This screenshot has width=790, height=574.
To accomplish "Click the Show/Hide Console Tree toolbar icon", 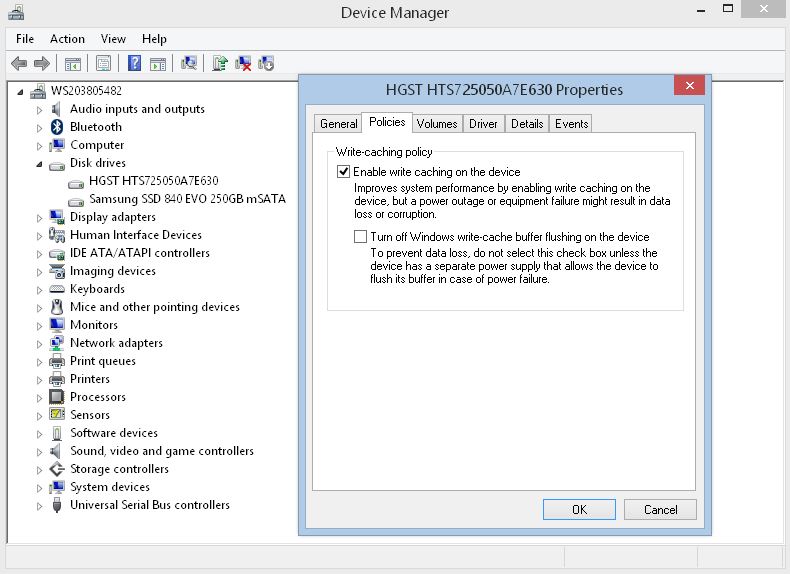I will 73,63.
